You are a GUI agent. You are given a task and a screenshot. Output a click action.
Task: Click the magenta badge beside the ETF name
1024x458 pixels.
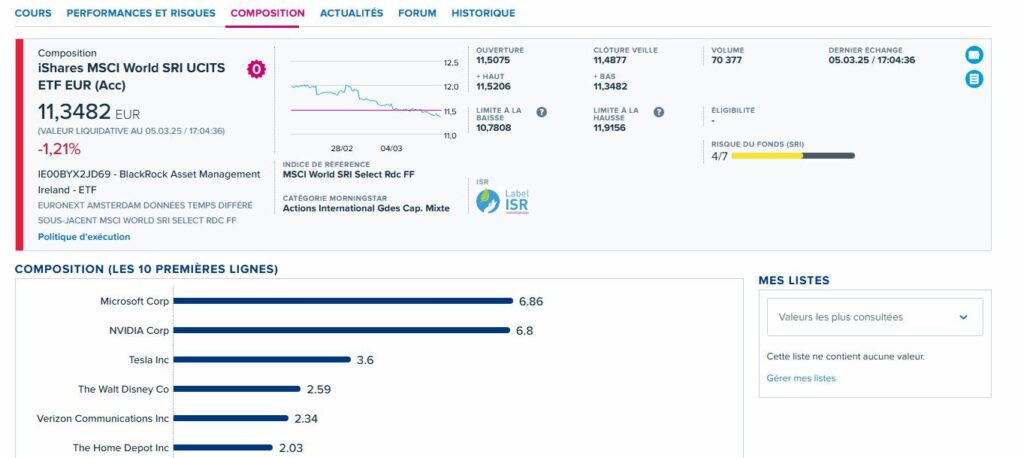click(x=256, y=69)
